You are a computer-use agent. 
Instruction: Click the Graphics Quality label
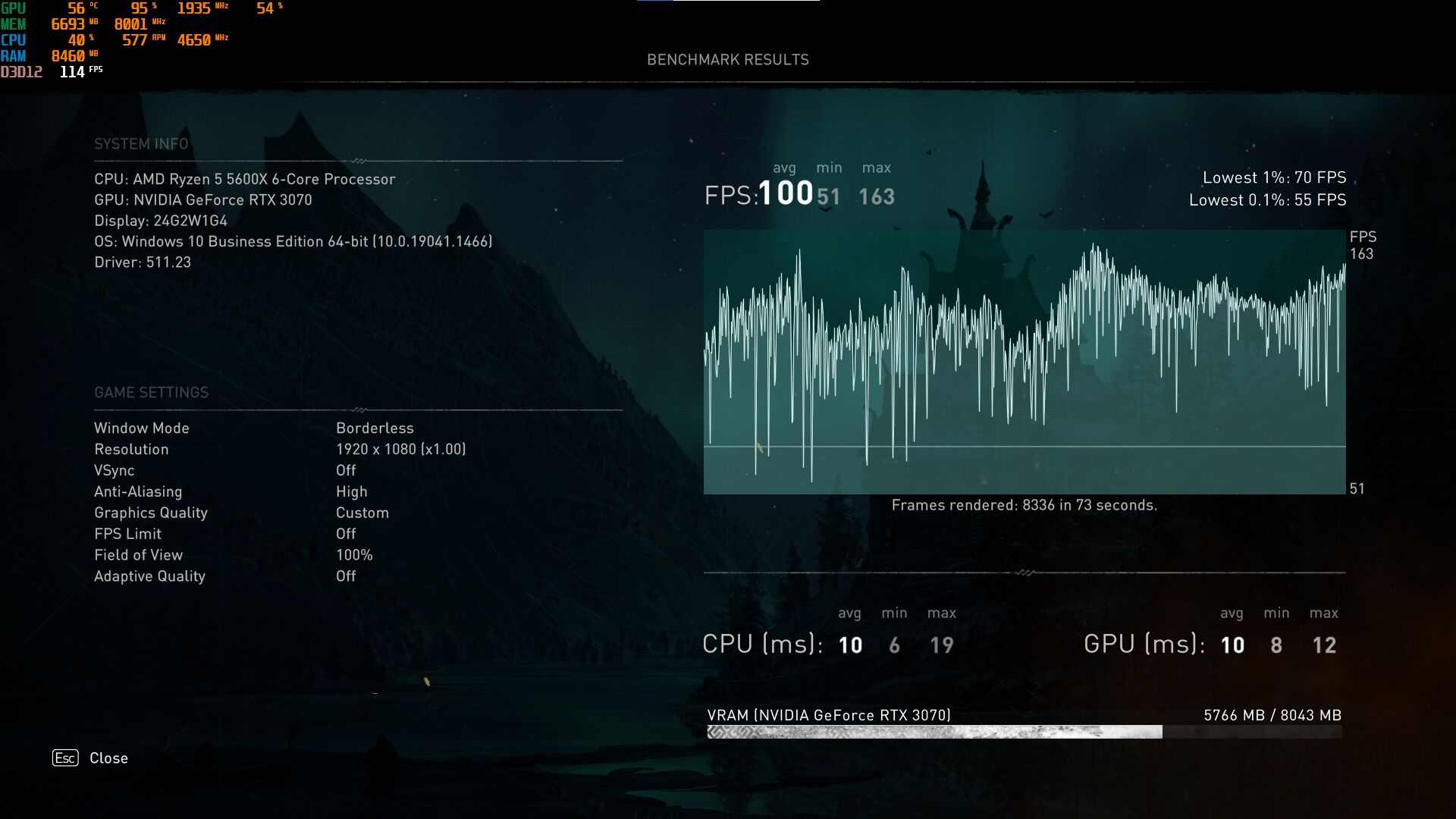tap(151, 513)
